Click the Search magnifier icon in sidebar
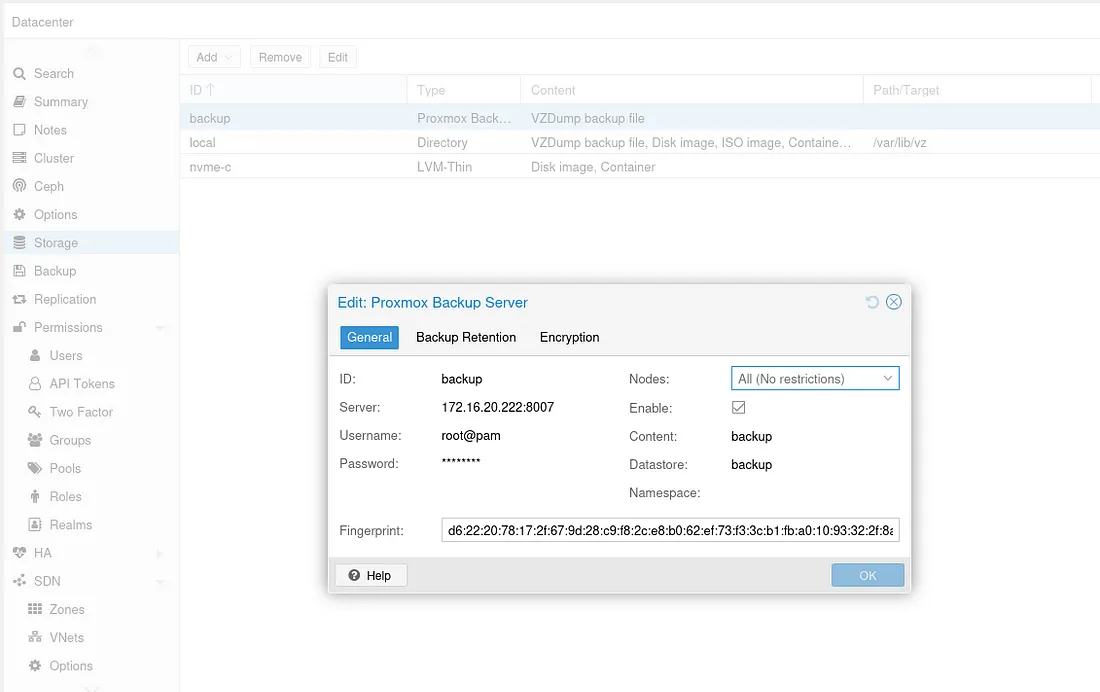 click(x=19, y=74)
